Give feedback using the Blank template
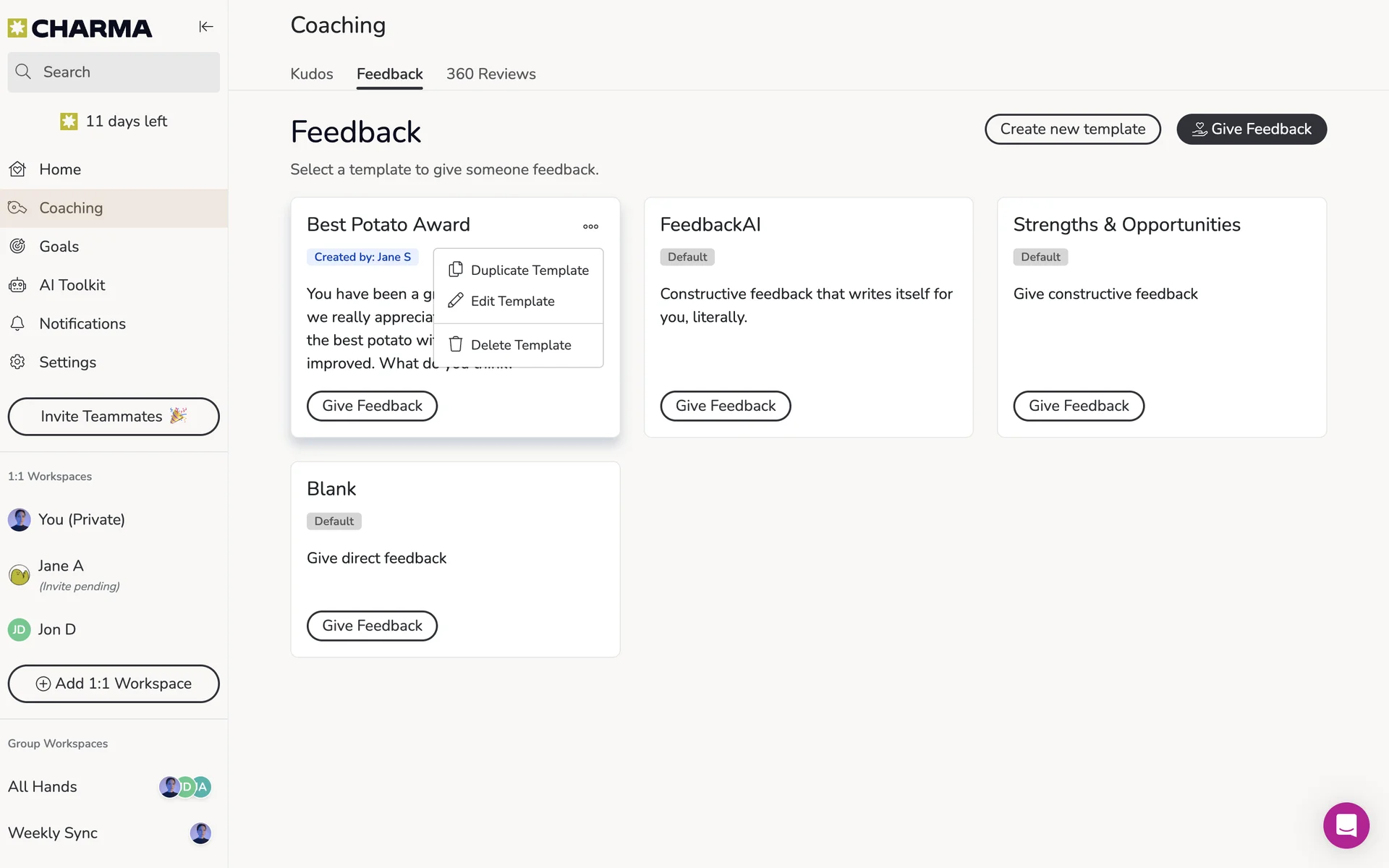 pyautogui.click(x=372, y=626)
